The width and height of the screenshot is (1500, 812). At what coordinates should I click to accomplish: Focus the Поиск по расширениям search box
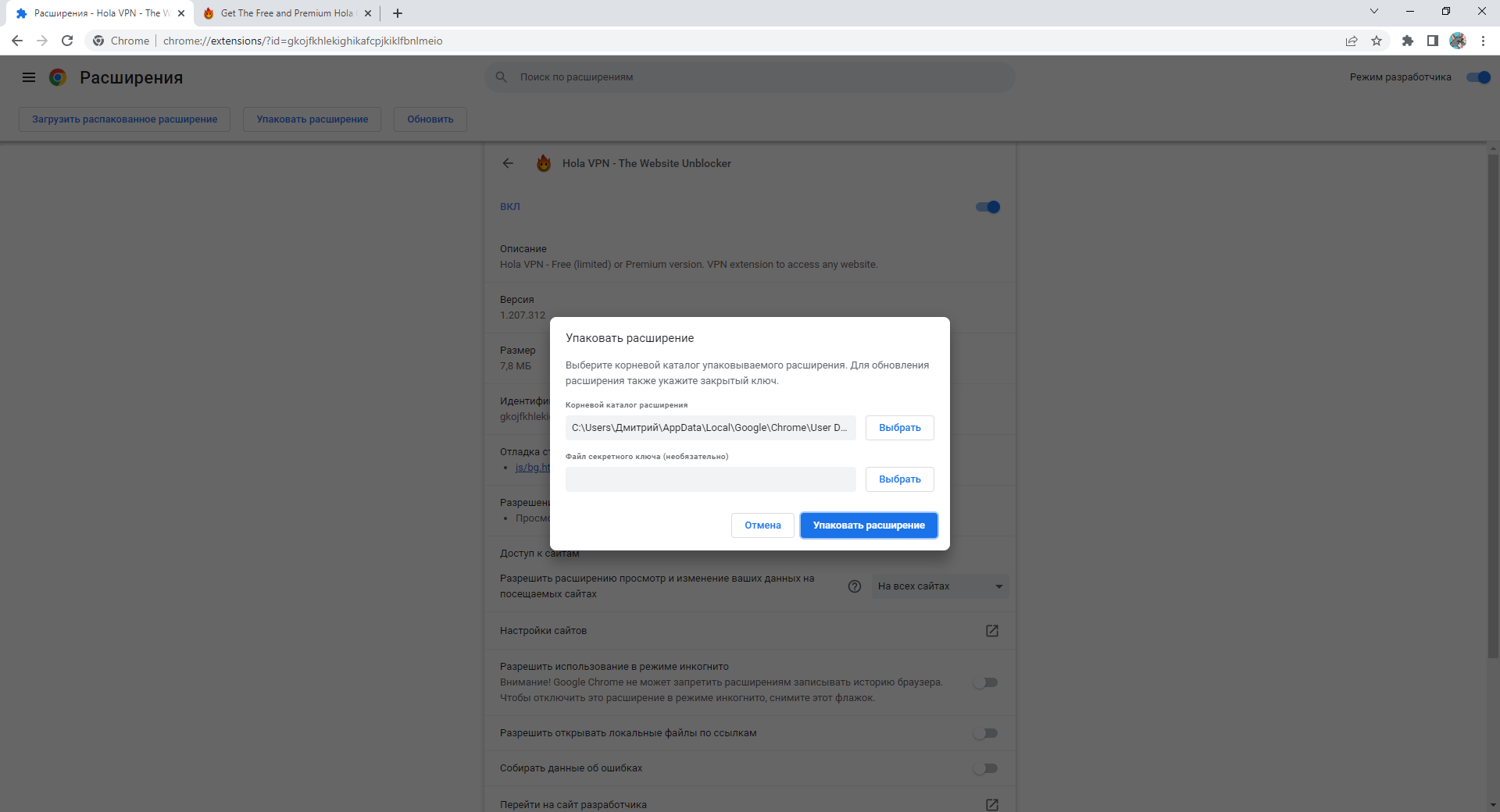pos(750,77)
